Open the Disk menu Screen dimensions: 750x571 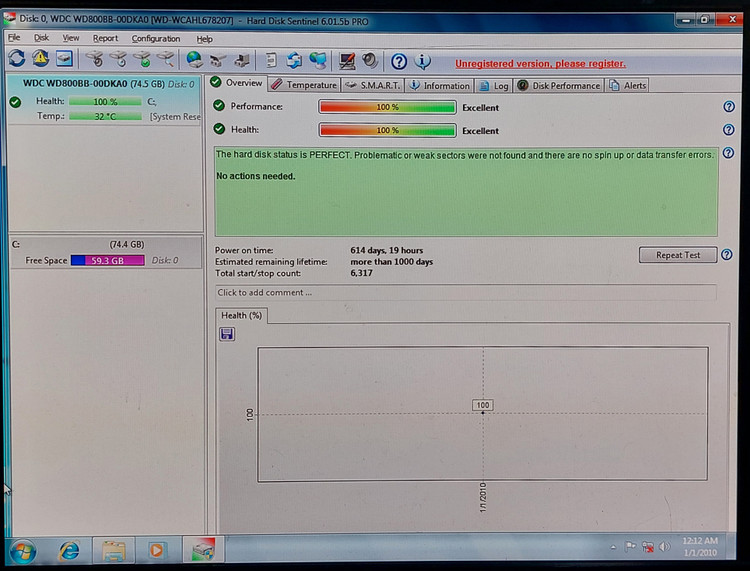(x=41, y=37)
